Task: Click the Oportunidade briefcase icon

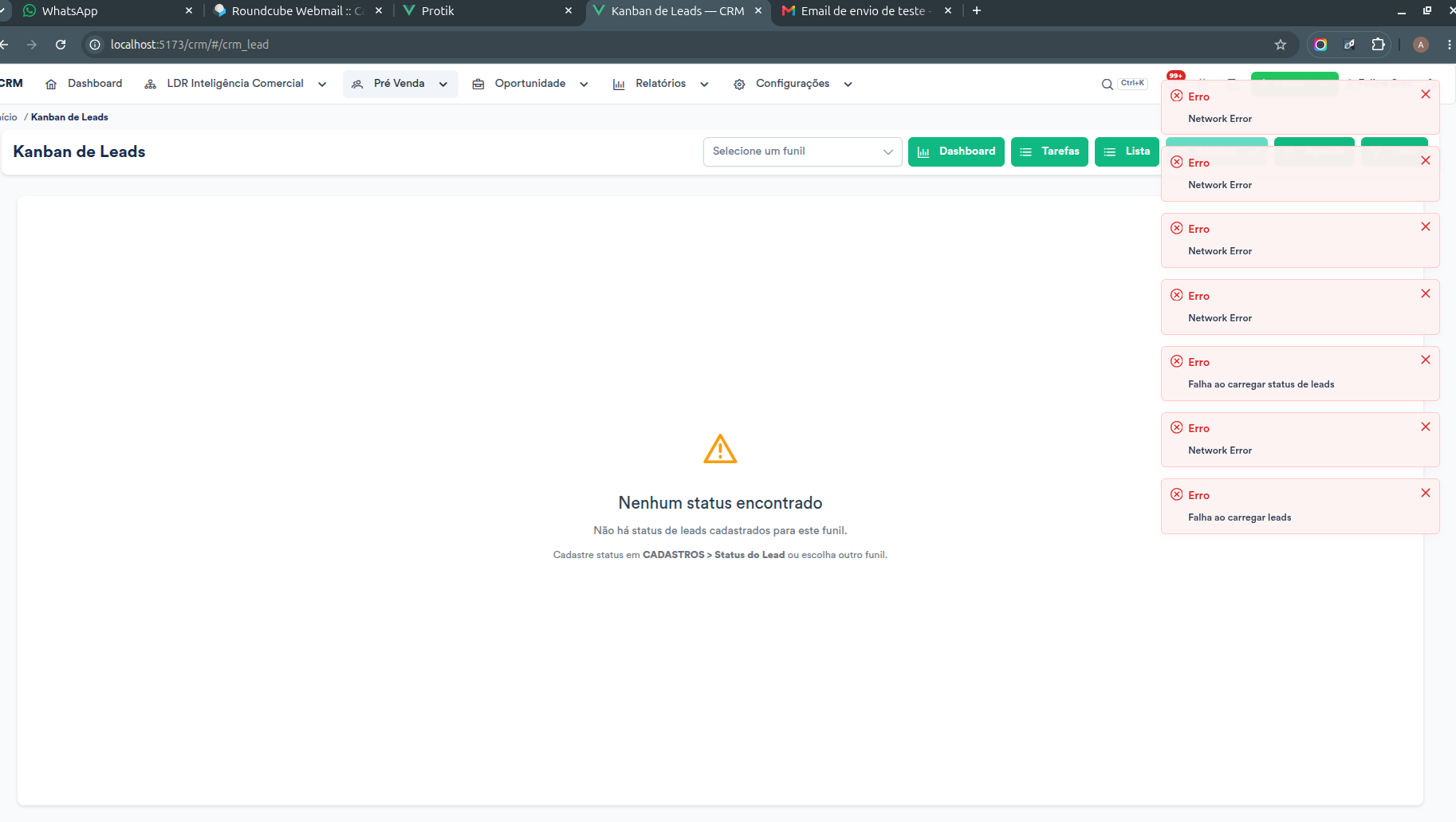Action: 478,85
